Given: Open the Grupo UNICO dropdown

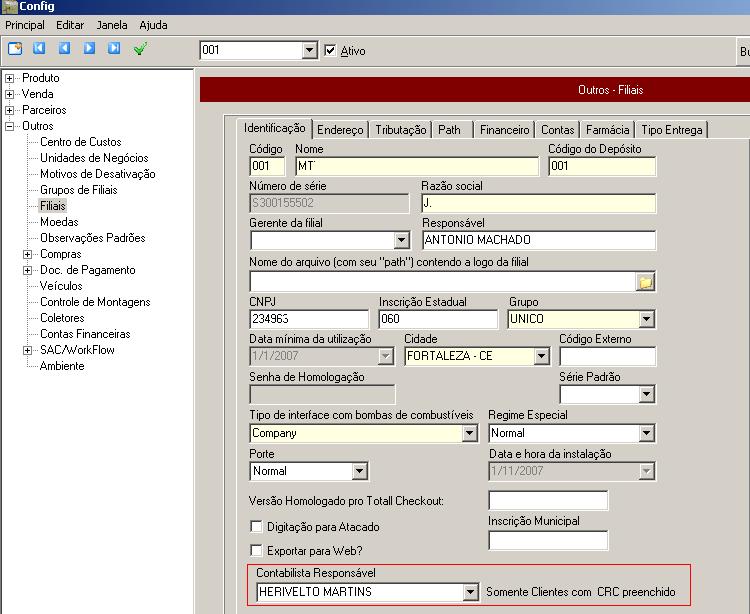Looking at the screenshot, I should 646,319.
